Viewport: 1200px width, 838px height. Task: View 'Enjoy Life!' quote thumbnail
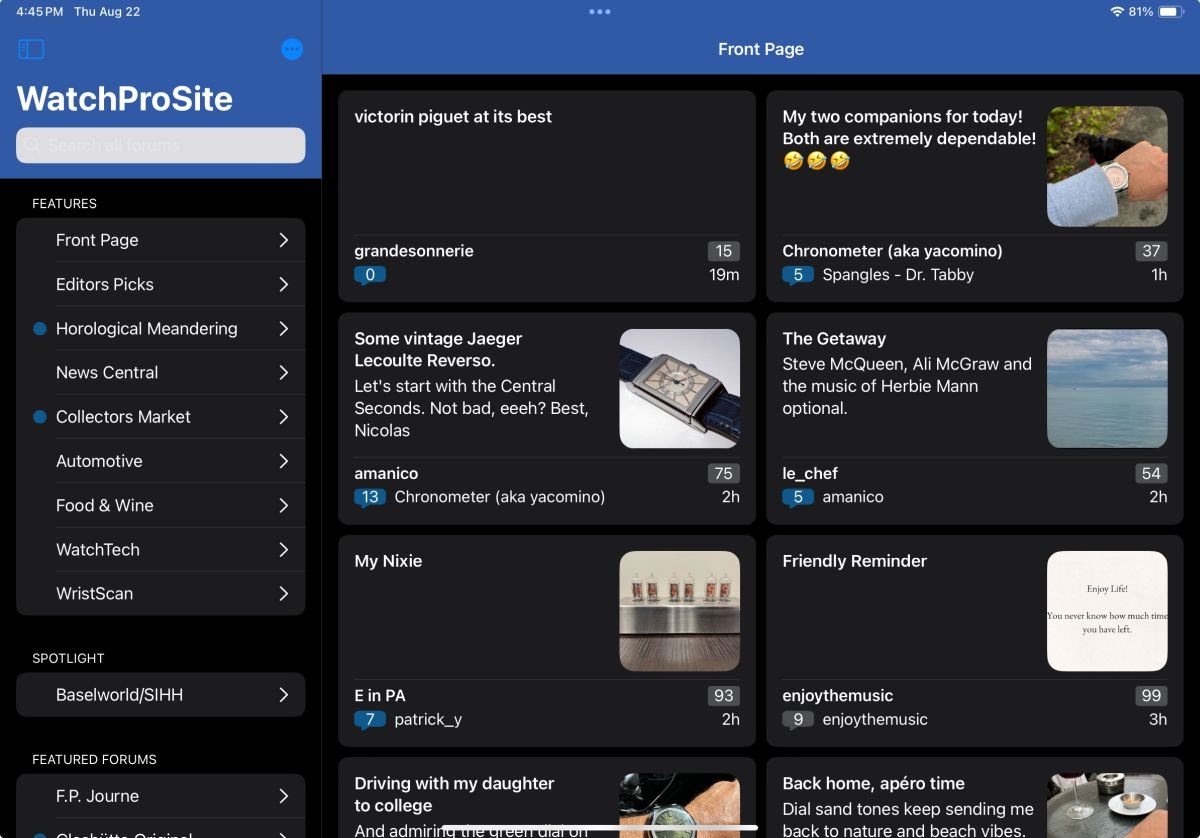[x=1107, y=611]
